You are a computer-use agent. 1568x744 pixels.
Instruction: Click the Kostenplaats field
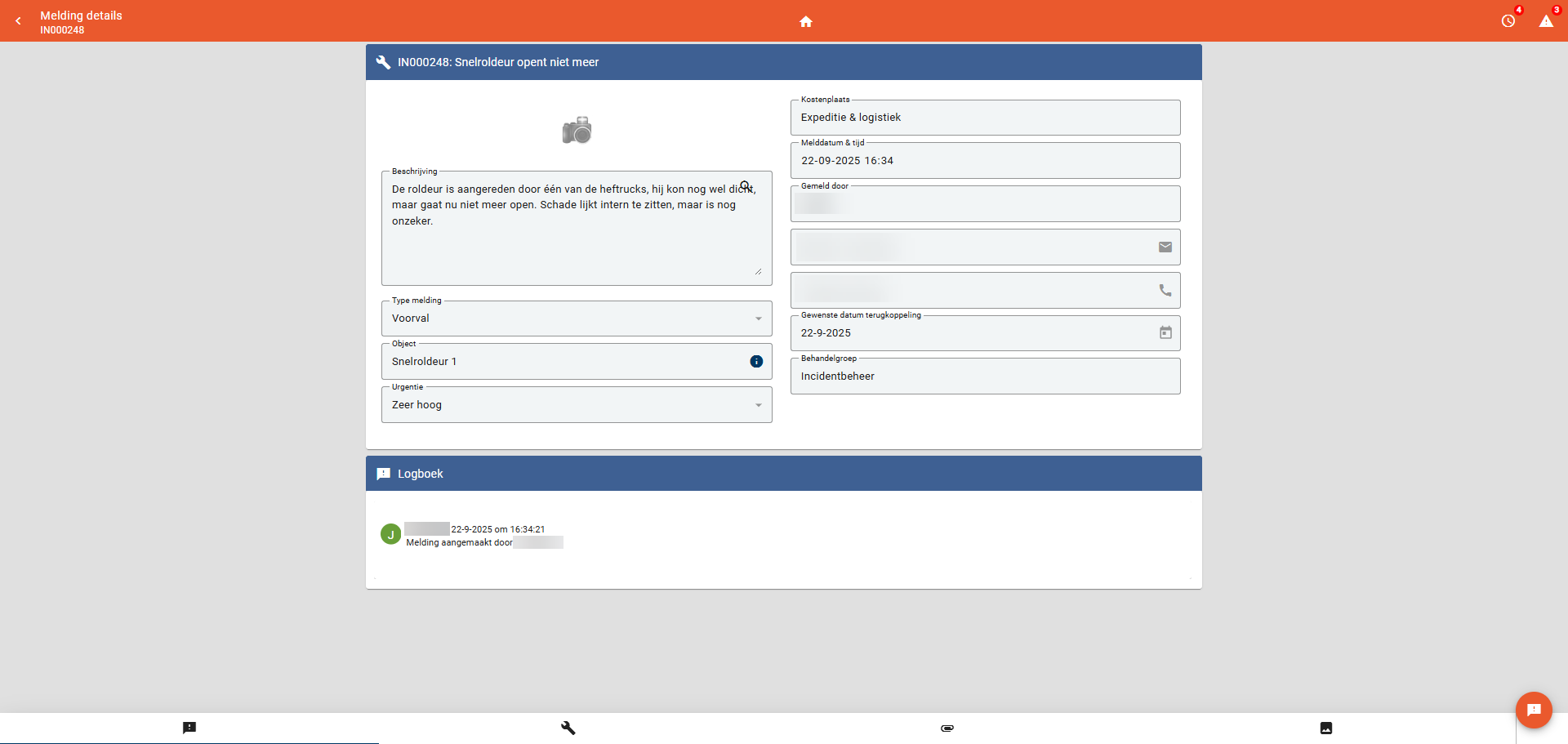[x=984, y=118]
